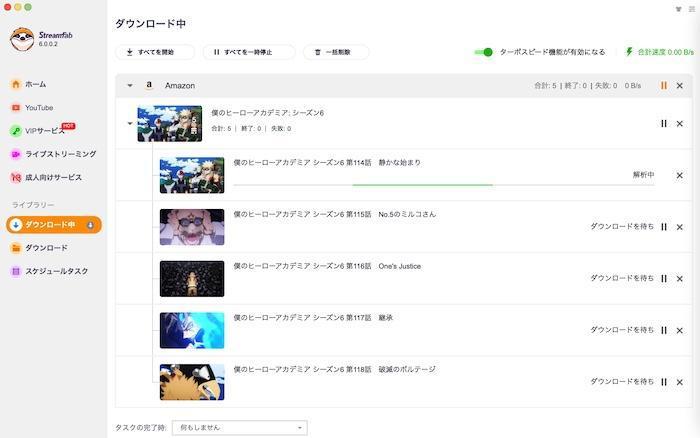Start all downloads with すべてを開始
The width and height of the screenshot is (700, 438).
155,52
